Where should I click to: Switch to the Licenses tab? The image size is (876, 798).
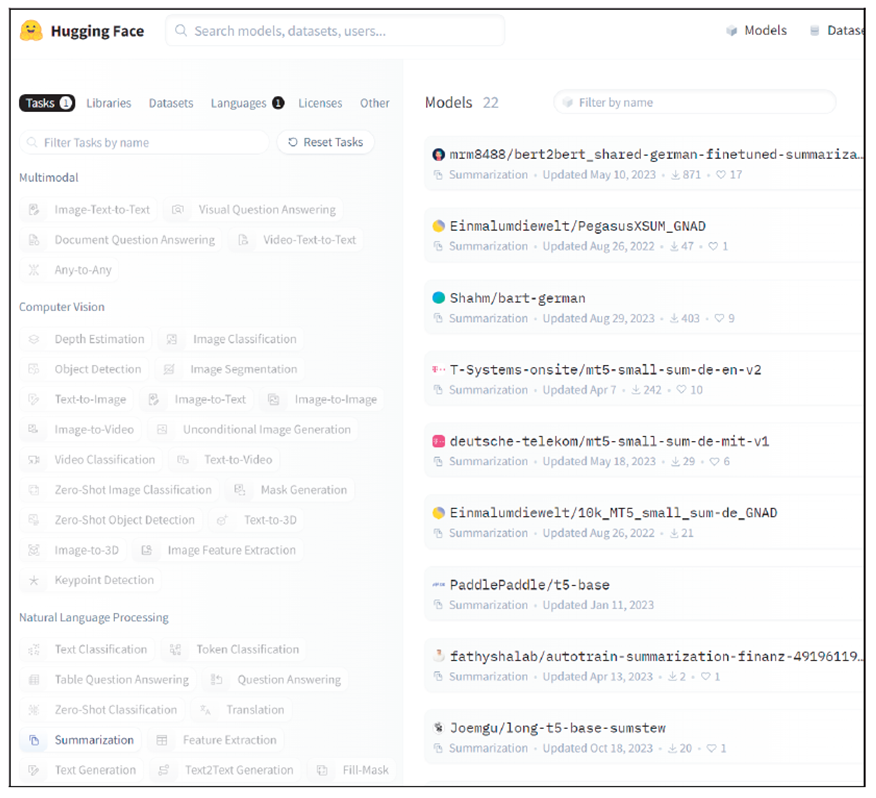coord(320,103)
